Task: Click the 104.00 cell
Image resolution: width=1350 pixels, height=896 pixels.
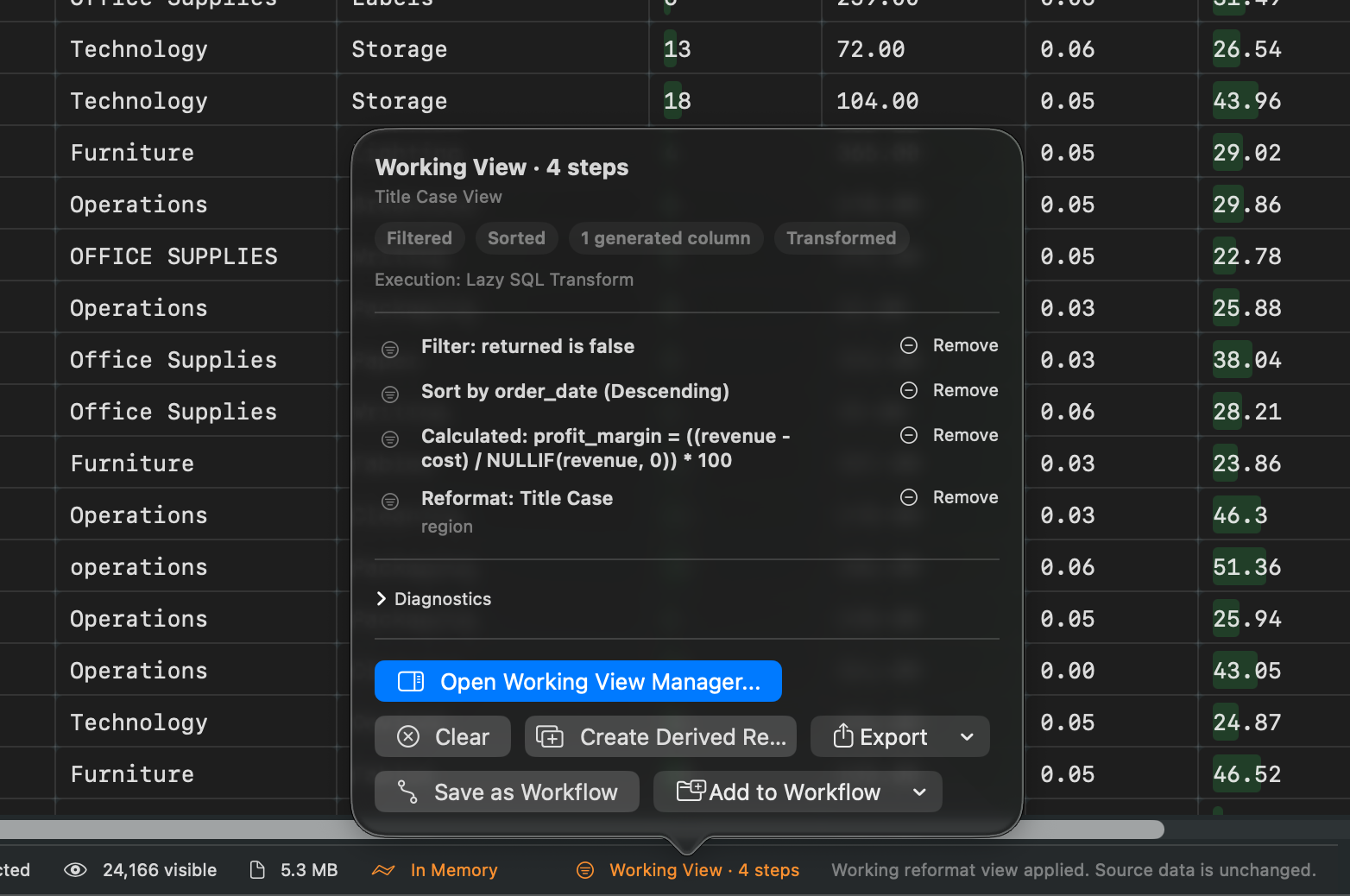Action: click(924, 101)
